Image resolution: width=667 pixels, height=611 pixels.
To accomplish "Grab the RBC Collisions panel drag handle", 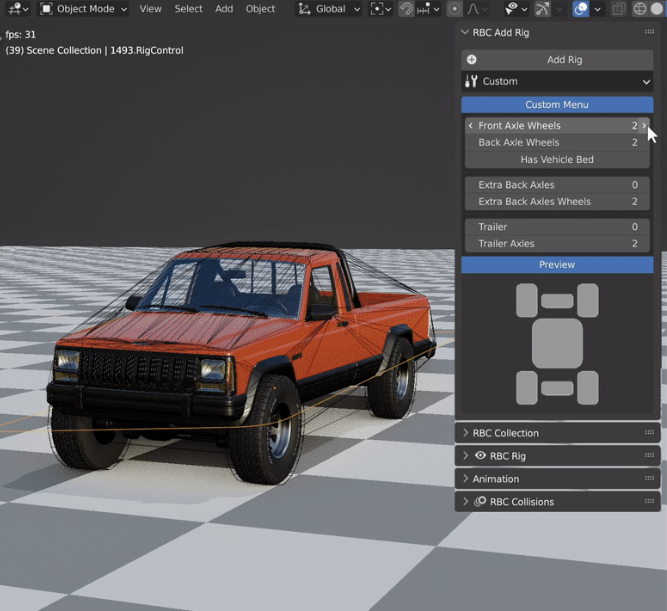I will click(x=649, y=501).
